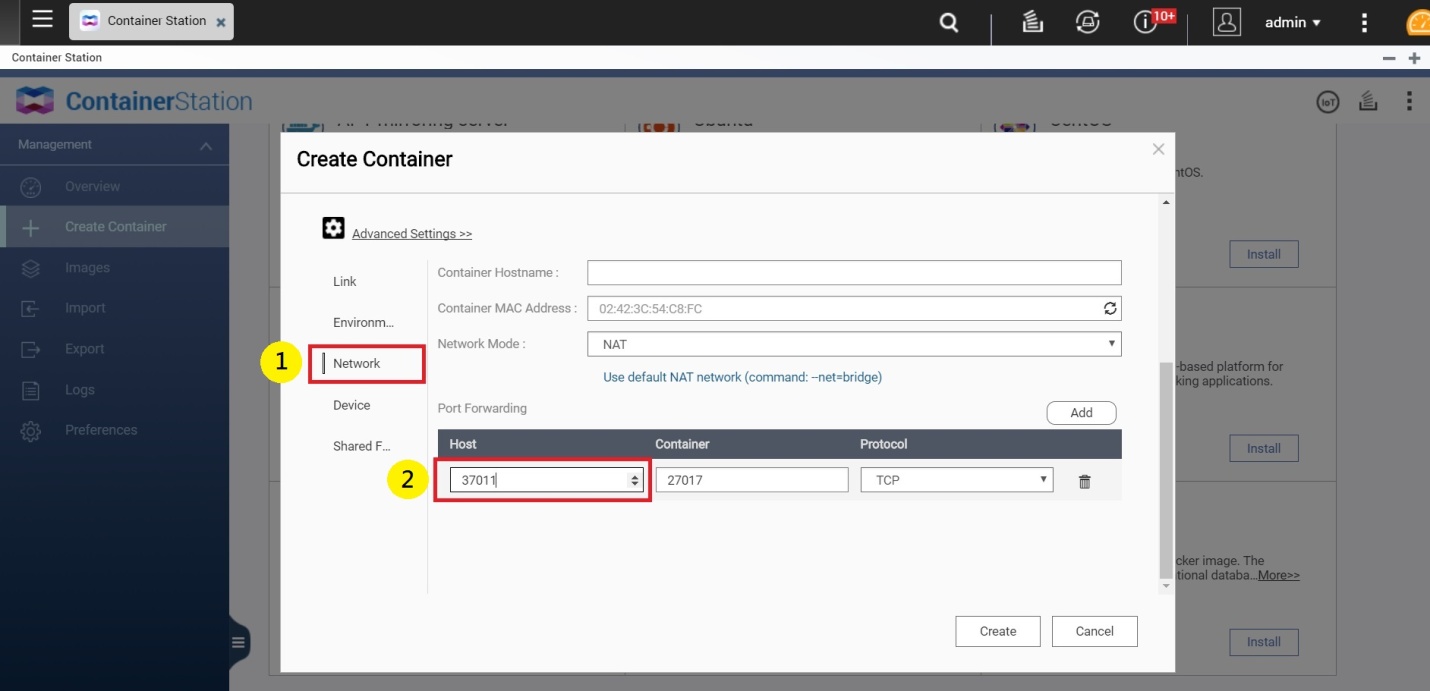The height and width of the screenshot is (691, 1430).
Task: Click the Container port 27017 field
Action: click(x=752, y=480)
